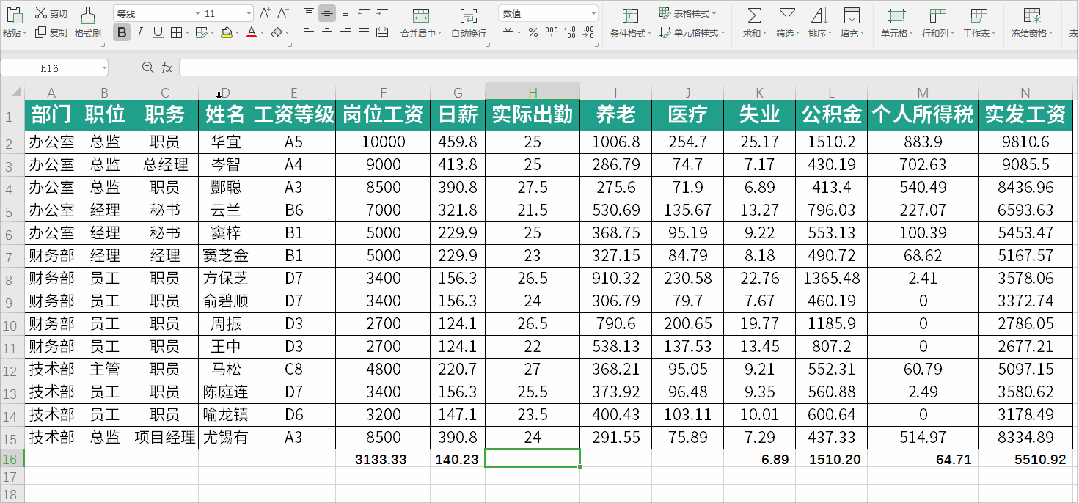
Task: Select cell containing 实发工资 header
Action: click(1025, 116)
